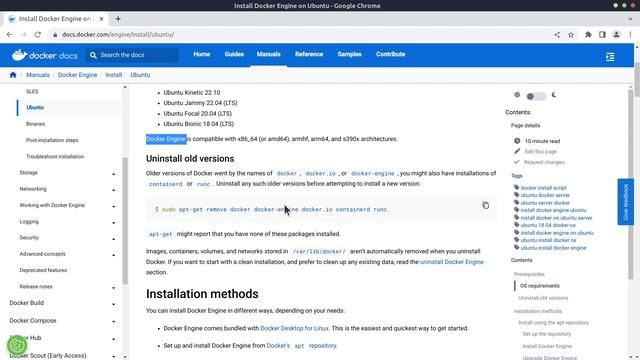Jump to Uninstall old versions in contents
The height and width of the screenshot is (360, 640).
[x=543, y=298]
